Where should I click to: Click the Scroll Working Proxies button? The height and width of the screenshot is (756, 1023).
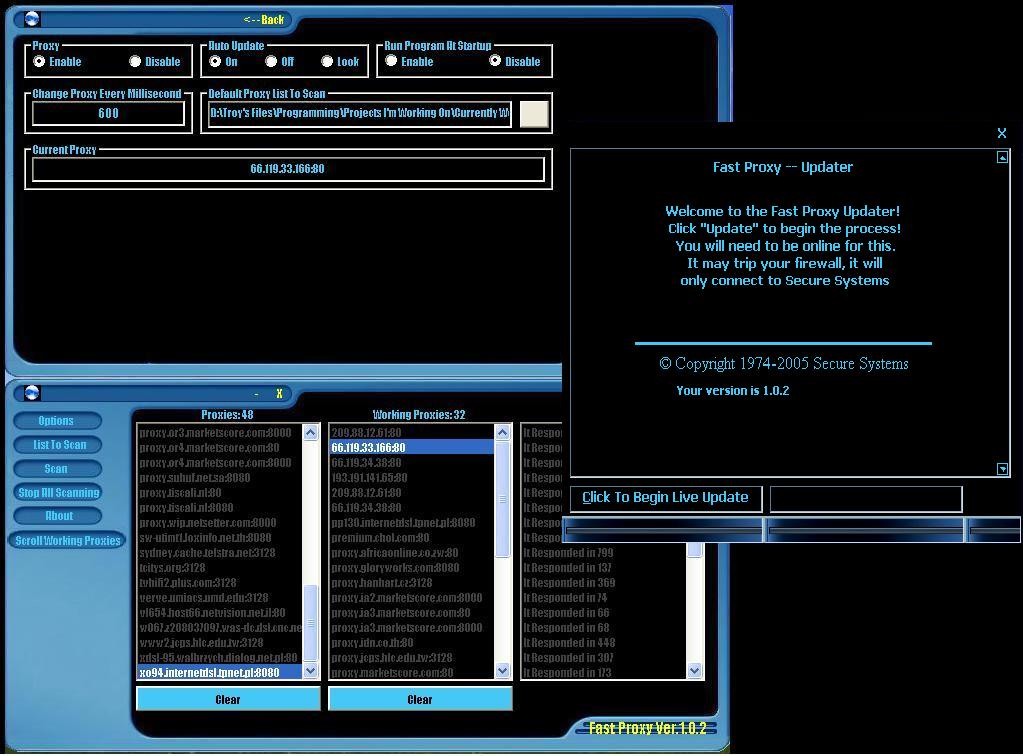(x=68, y=540)
